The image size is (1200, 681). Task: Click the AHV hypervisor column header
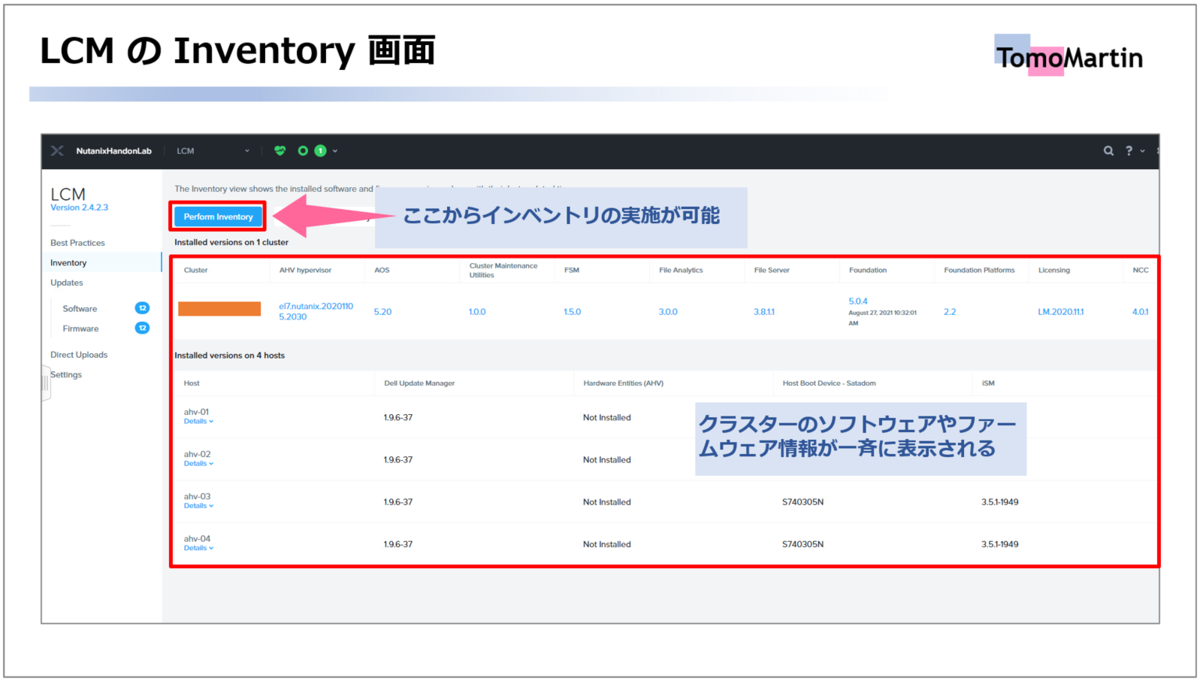(x=305, y=270)
